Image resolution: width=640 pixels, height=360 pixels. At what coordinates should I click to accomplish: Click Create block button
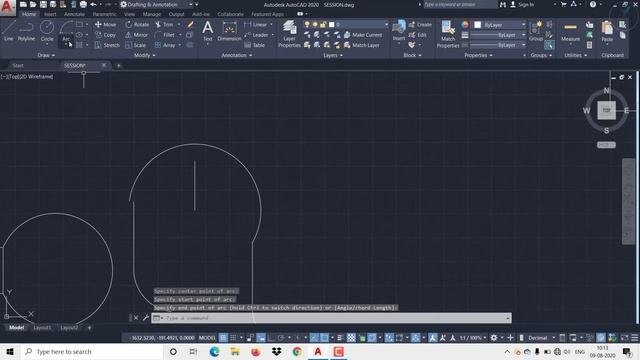(420, 24)
